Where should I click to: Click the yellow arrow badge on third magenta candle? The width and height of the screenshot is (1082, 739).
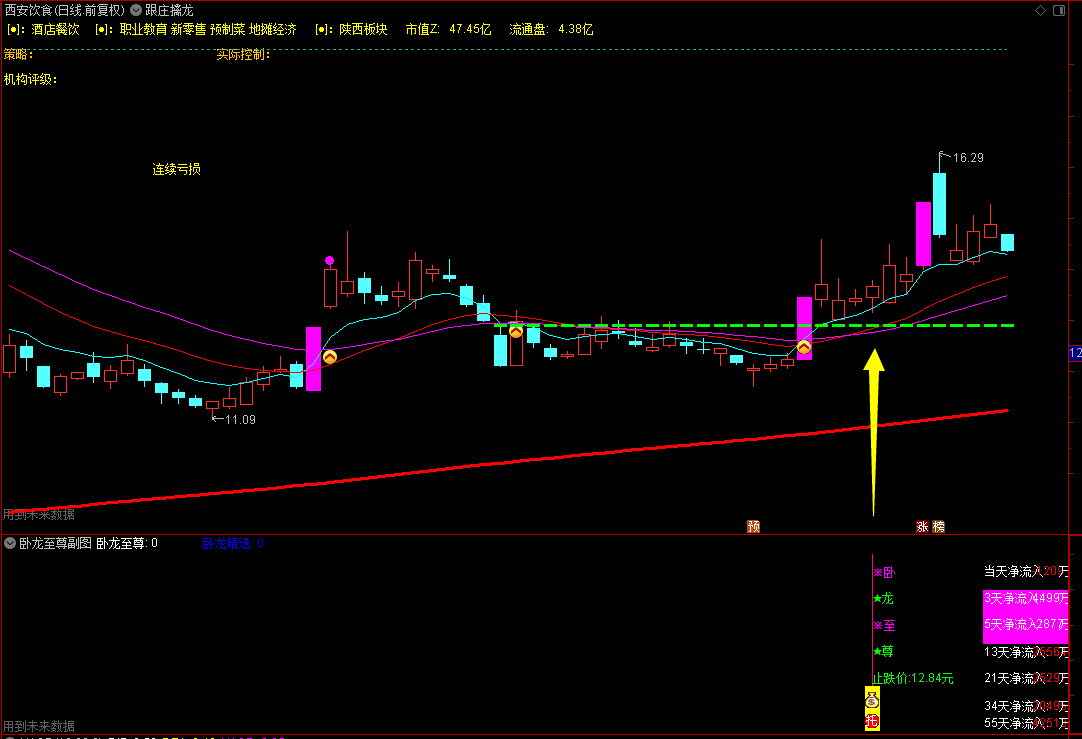pyautogui.click(x=804, y=347)
